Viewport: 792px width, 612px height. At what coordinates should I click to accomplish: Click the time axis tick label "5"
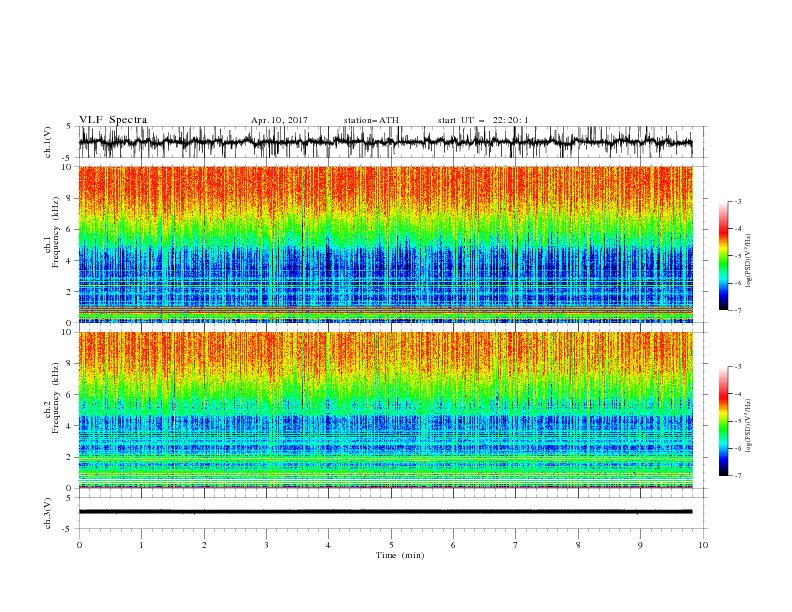pos(391,545)
